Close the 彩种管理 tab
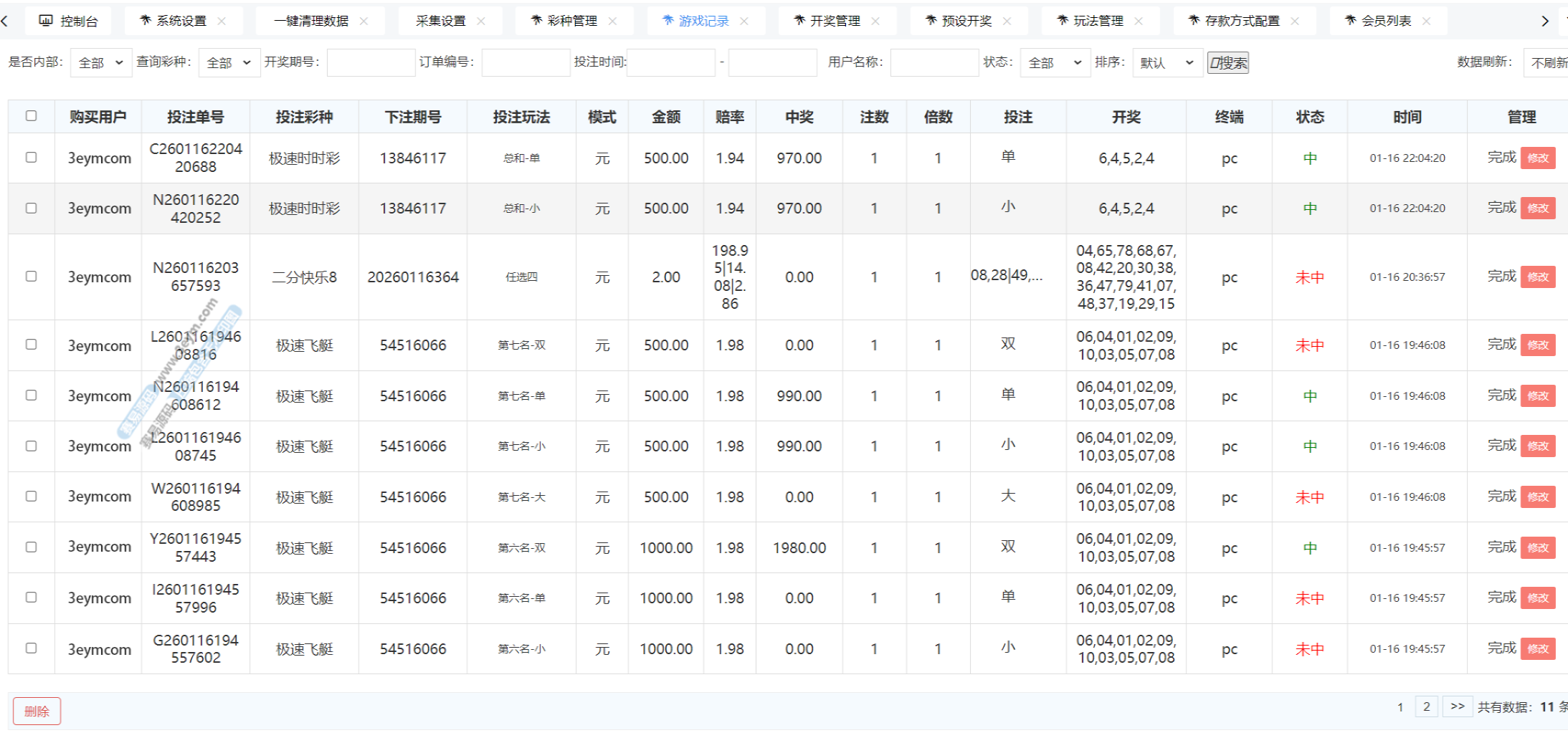Screen dimensions: 1568x743 coord(612,21)
